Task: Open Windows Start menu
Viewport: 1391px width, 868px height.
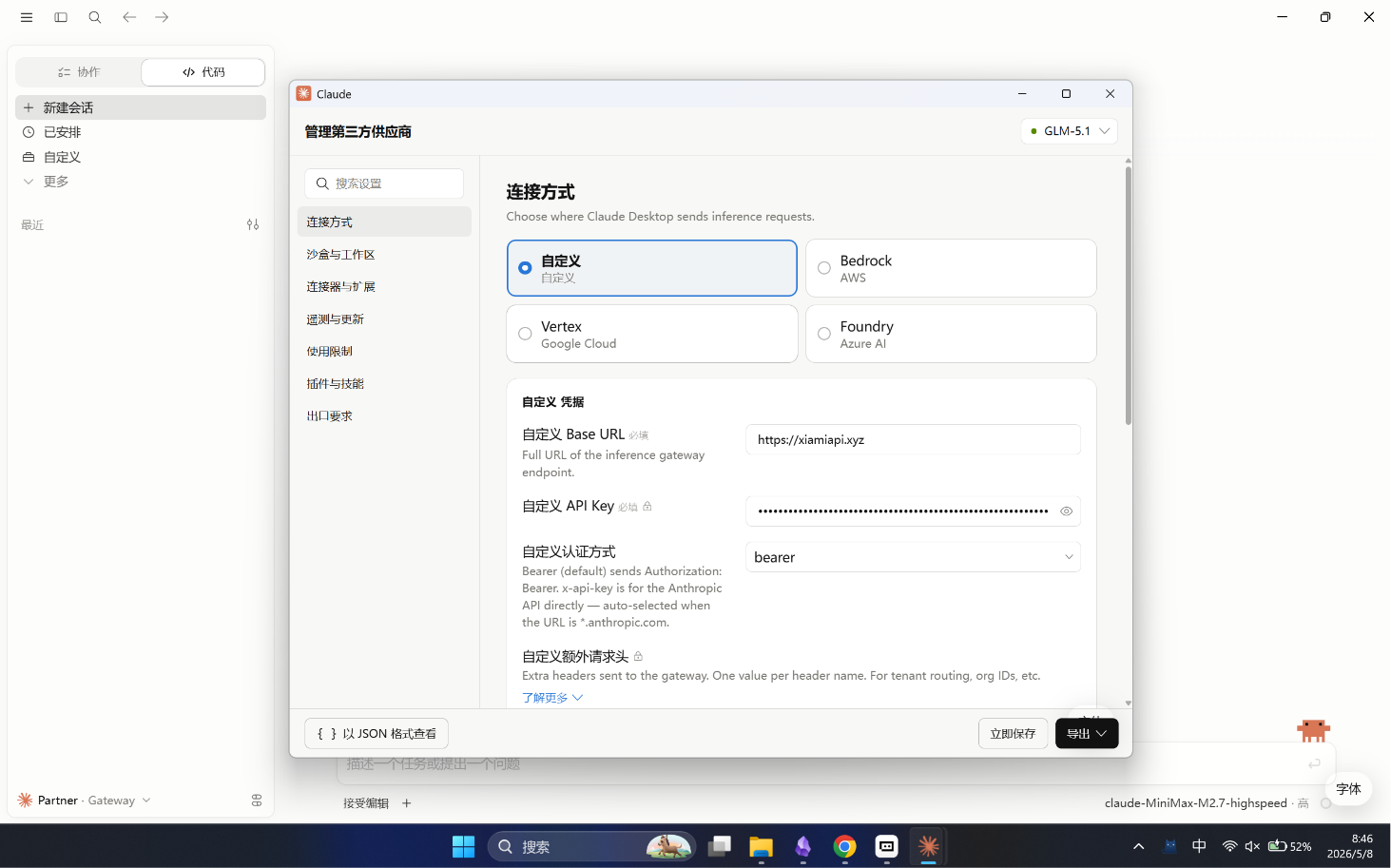Action: [463, 846]
